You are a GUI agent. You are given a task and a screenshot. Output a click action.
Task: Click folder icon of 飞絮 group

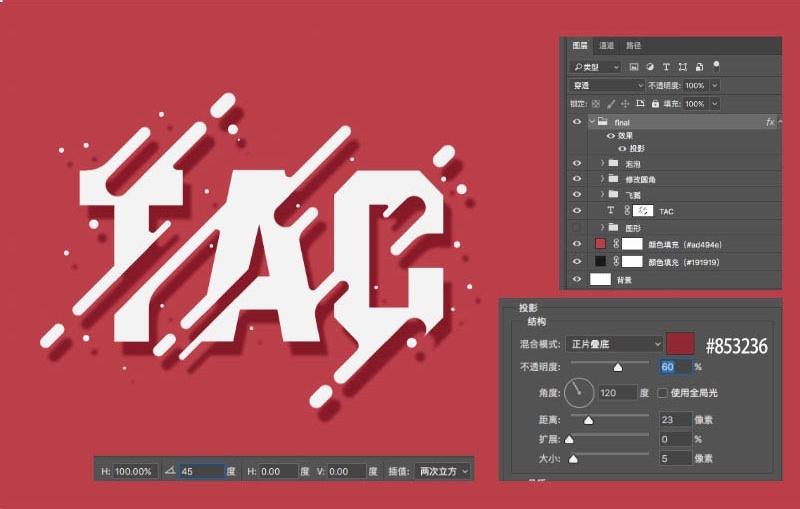tap(613, 194)
